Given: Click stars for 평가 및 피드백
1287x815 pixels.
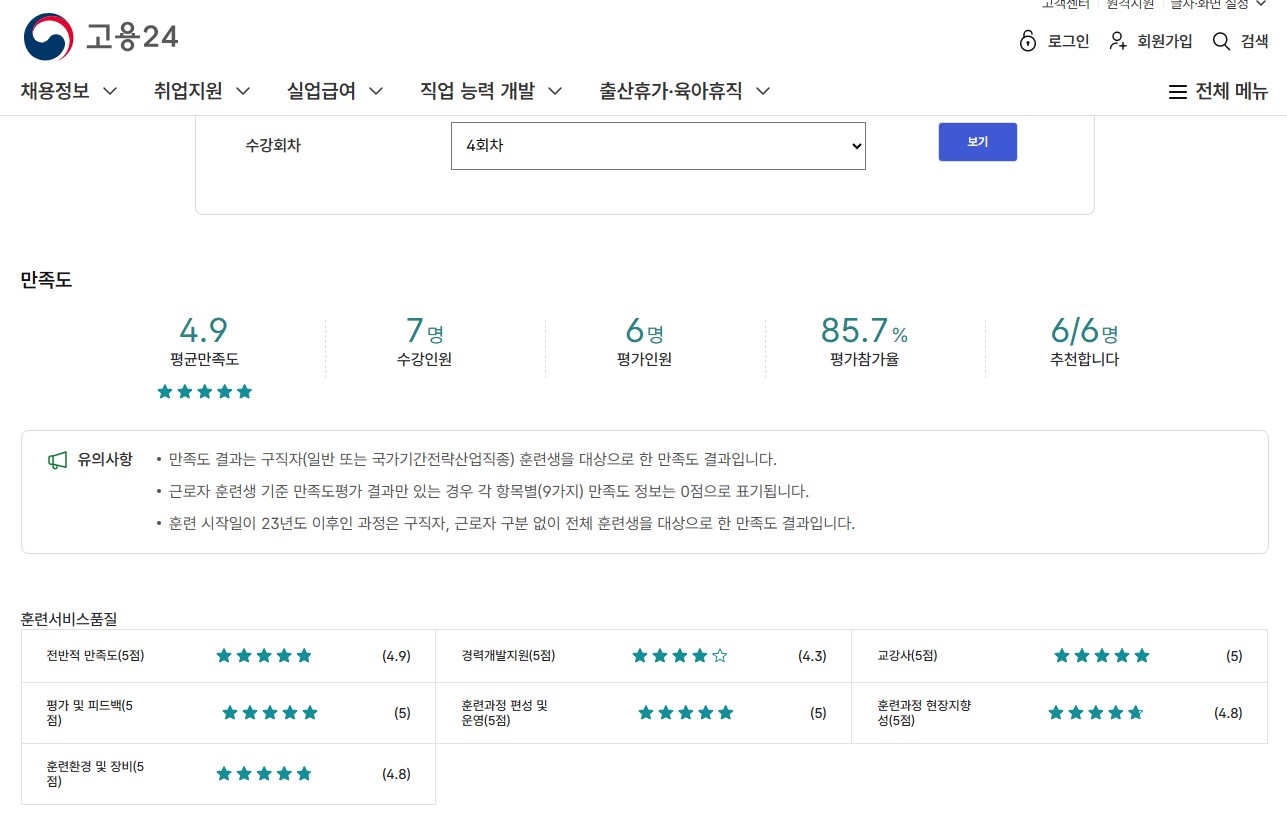Looking at the screenshot, I should click(x=270, y=713).
